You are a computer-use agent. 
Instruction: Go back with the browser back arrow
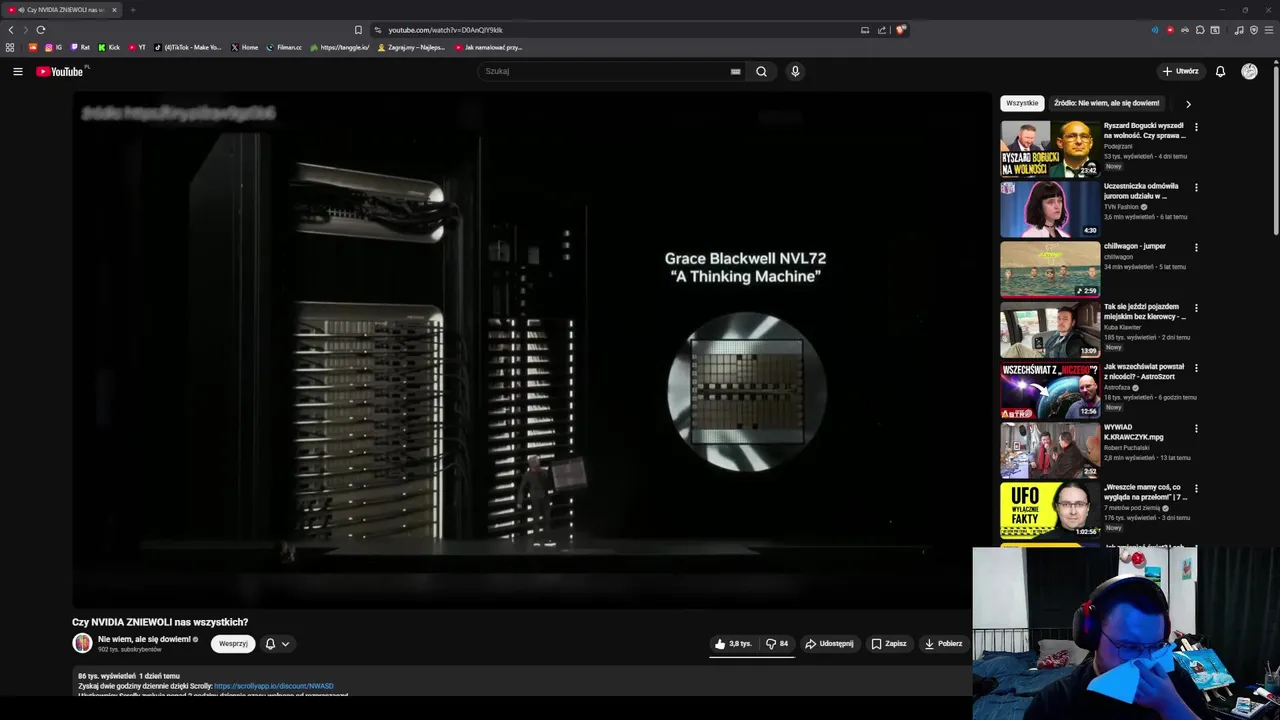(11, 30)
